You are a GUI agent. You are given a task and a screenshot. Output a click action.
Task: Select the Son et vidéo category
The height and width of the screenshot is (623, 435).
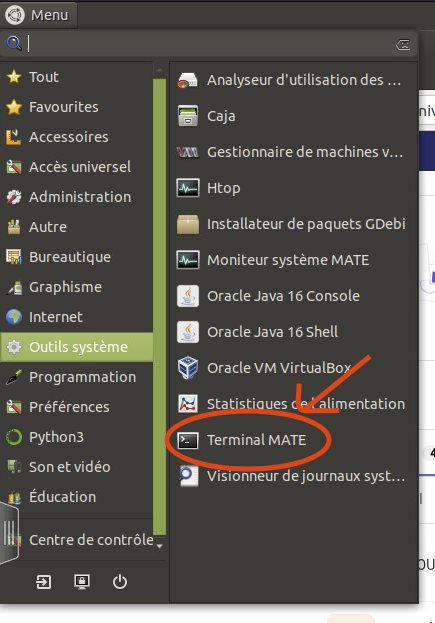coord(77,467)
